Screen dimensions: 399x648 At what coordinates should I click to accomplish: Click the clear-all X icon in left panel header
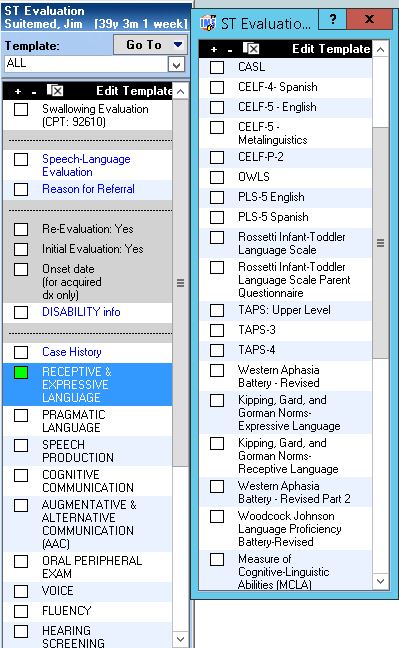click(55, 90)
